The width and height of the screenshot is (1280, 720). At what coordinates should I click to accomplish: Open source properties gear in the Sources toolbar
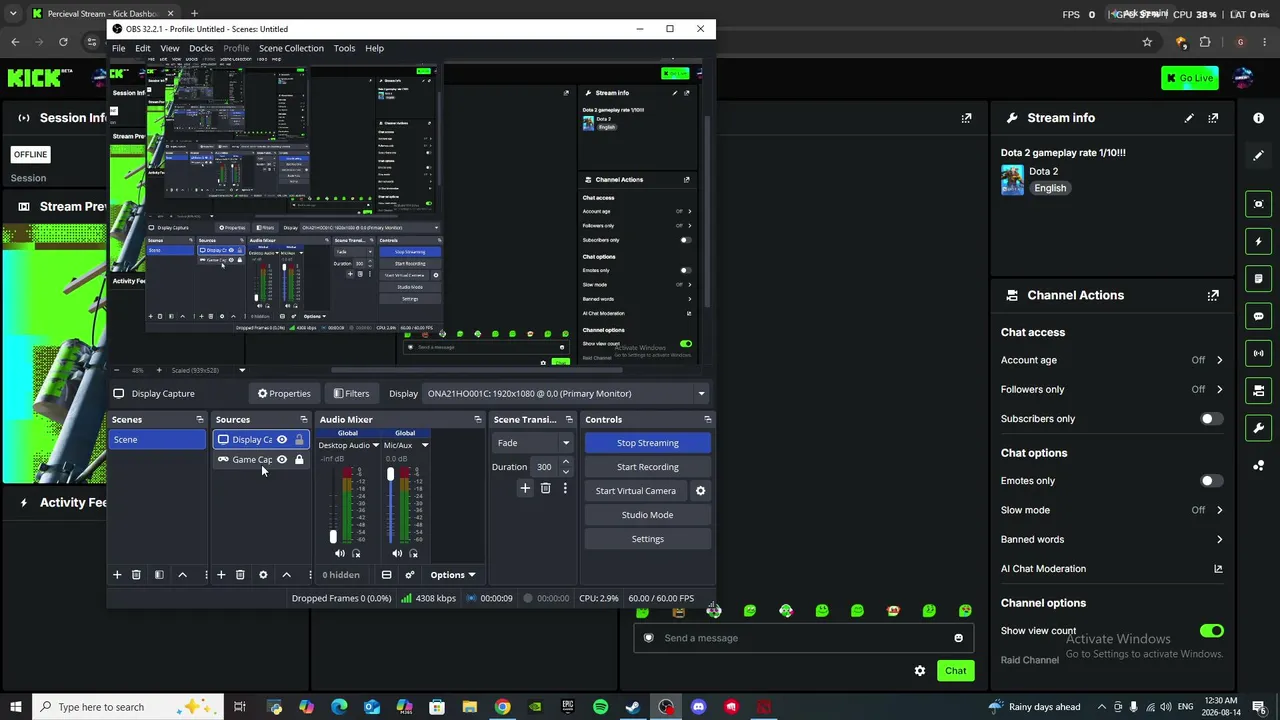(263, 575)
